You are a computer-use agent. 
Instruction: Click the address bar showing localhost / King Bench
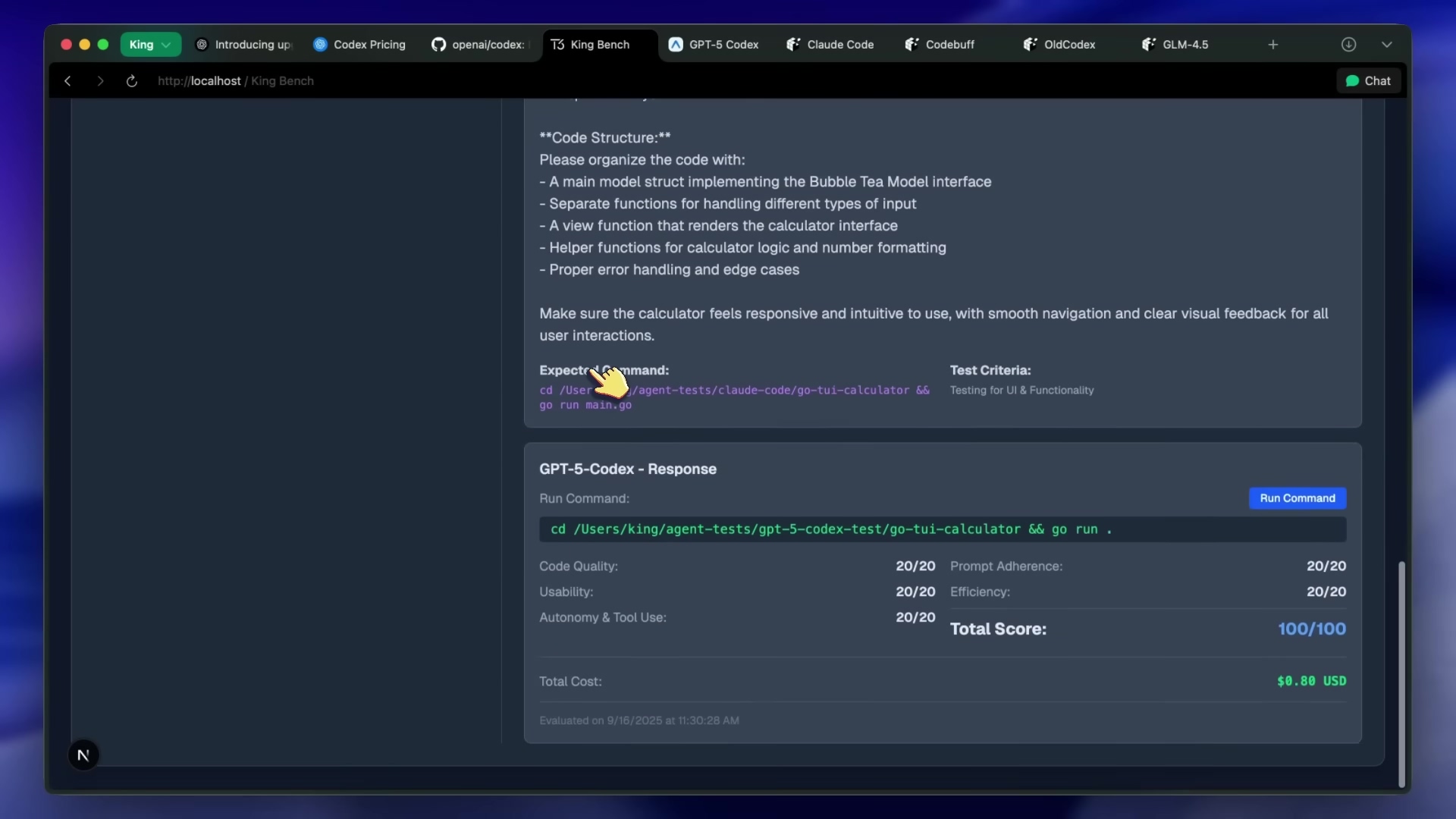[x=236, y=81]
